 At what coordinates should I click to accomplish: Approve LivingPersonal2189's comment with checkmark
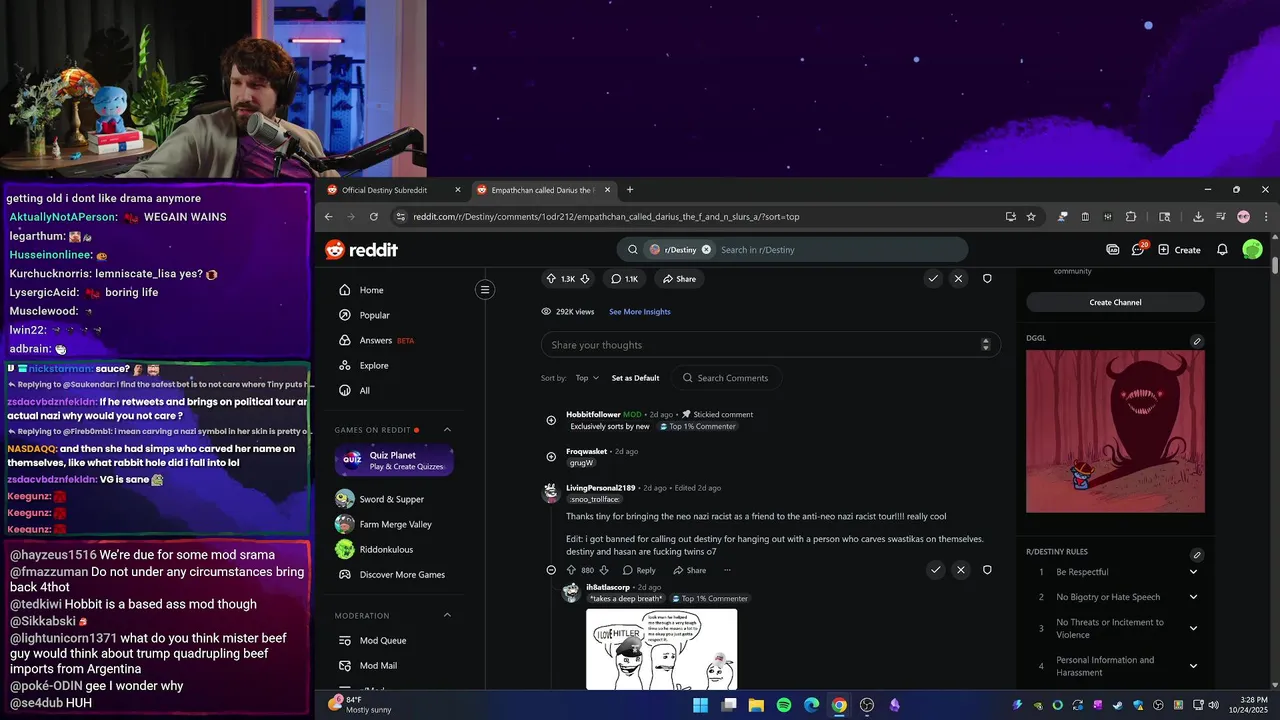pyautogui.click(x=935, y=570)
